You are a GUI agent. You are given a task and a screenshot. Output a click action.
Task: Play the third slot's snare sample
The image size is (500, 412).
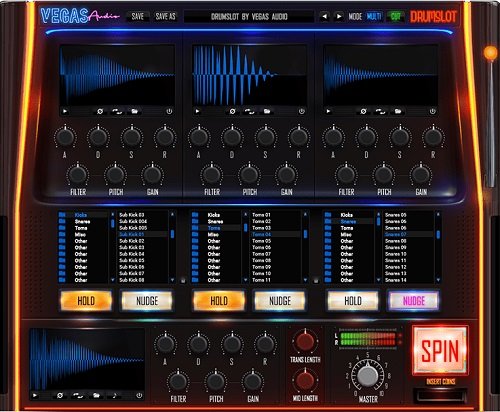coord(329,111)
